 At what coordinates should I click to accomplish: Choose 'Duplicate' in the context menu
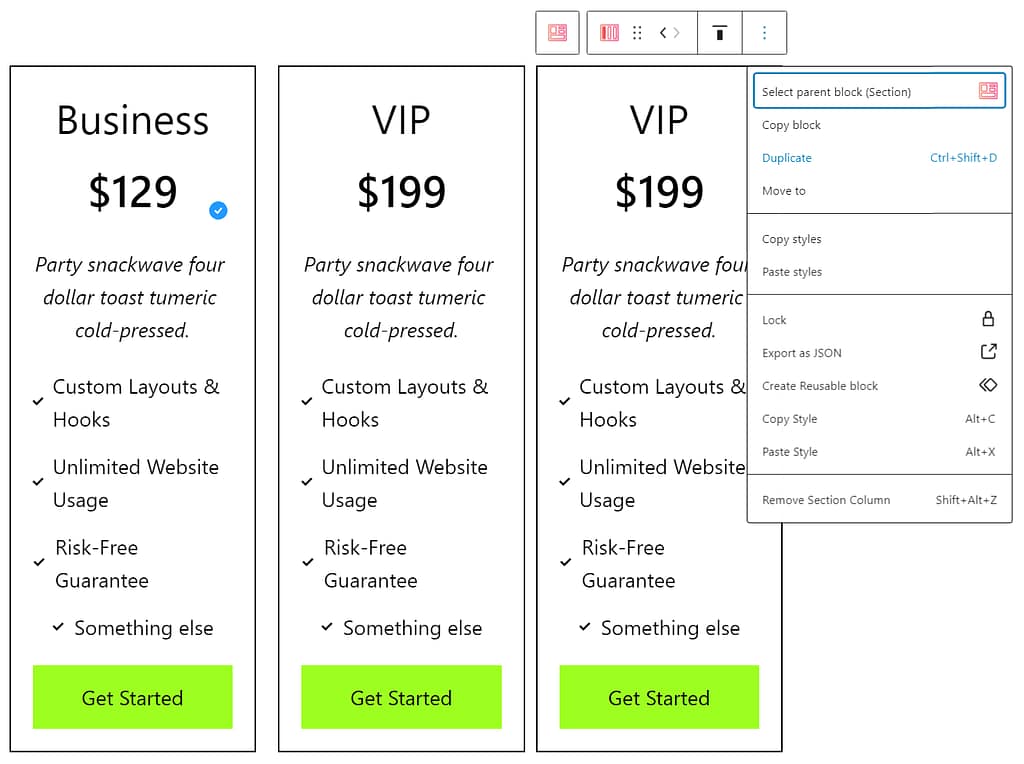(x=786, y=157)
